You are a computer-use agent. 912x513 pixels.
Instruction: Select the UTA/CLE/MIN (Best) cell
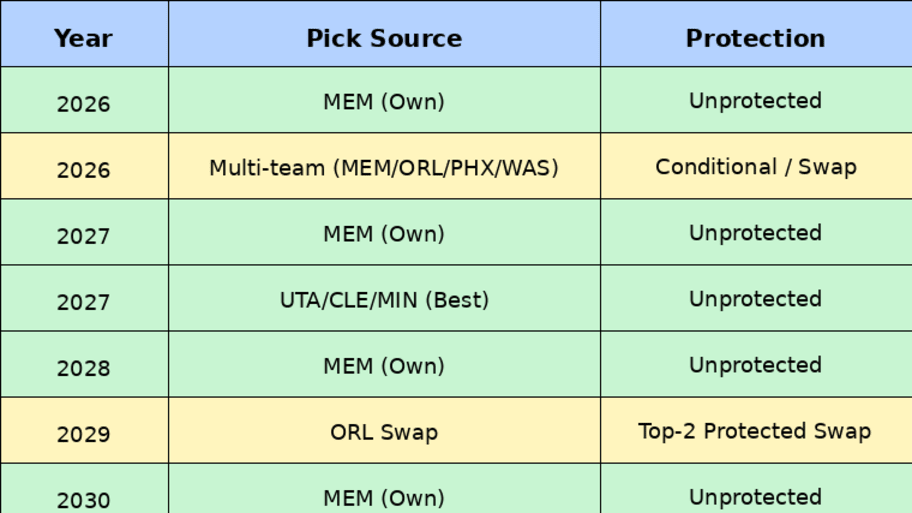point(384,299)
